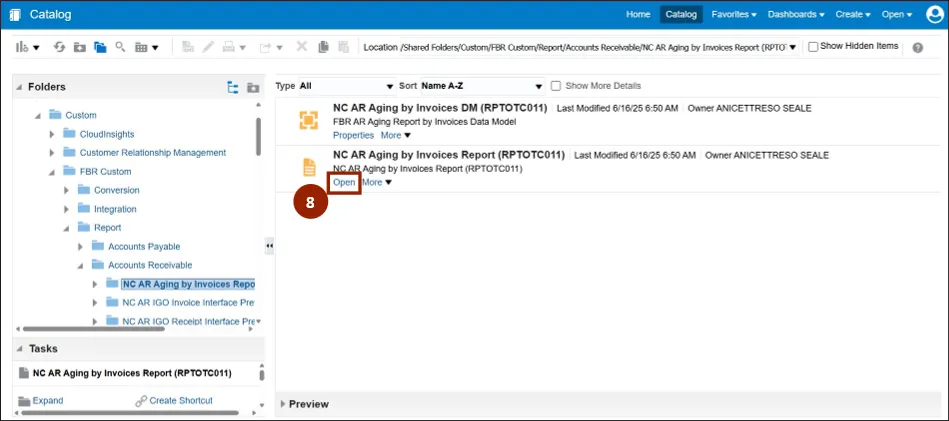This screenshot has width=949, height=421.
Task: Click the Refresh icon in the toolbar
Action: 59,47
